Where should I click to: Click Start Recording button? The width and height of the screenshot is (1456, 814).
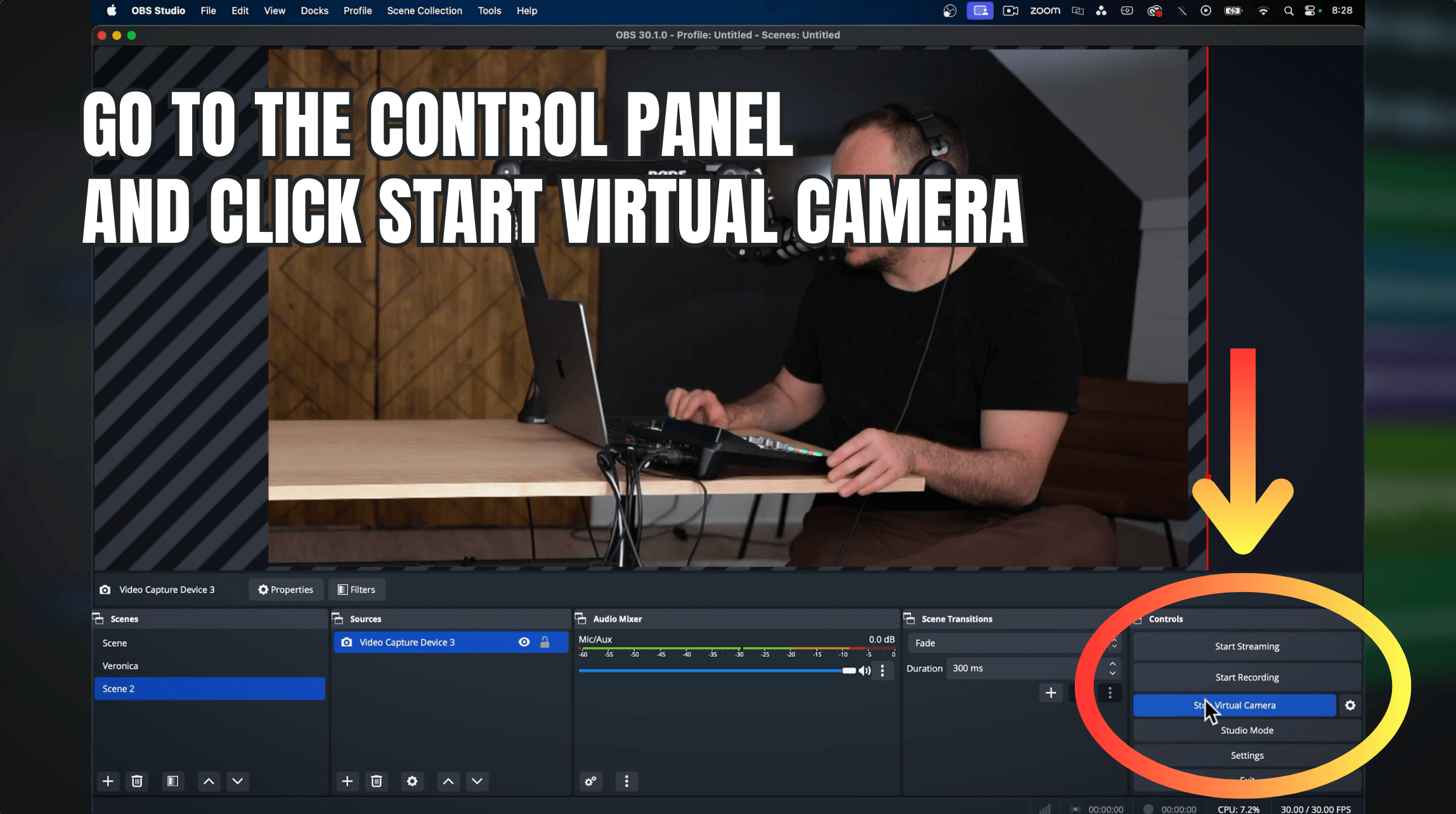(1246, 677)
